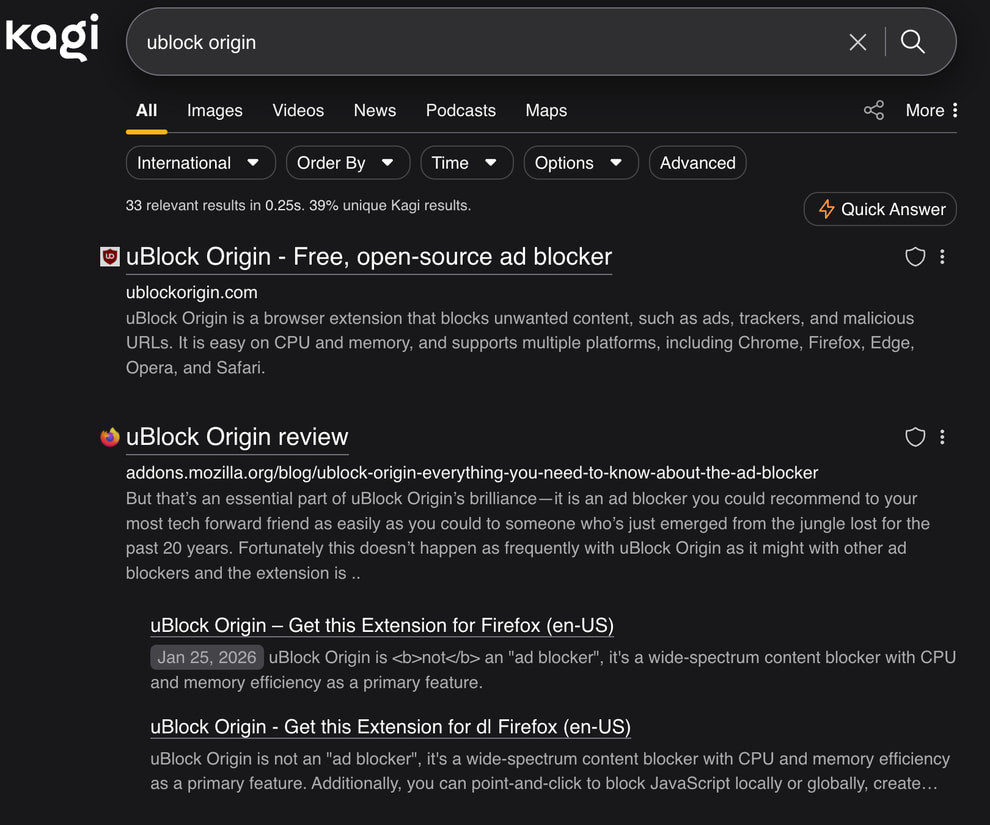Clear the search box with X icon

[x=857, y=42]
